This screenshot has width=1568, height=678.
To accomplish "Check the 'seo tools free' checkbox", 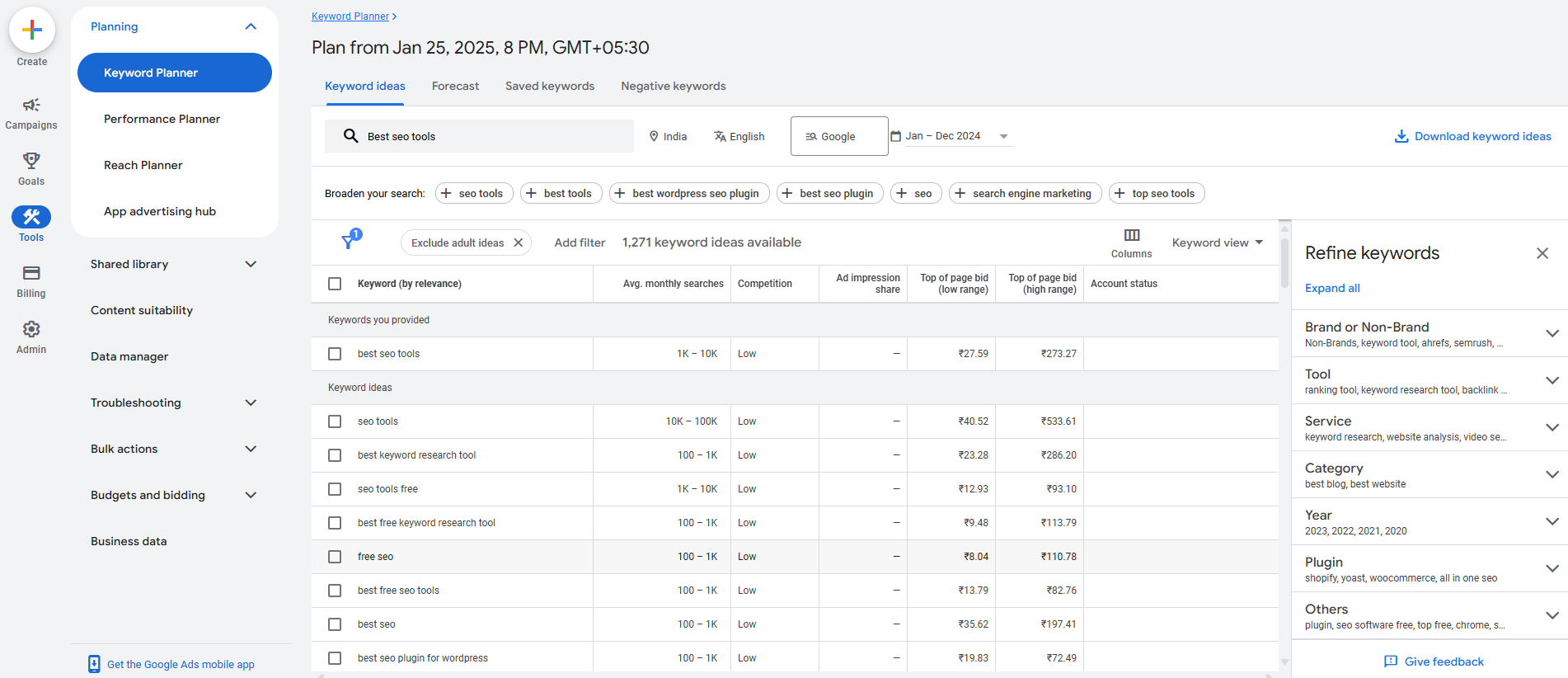I will (x=335, y=489).
